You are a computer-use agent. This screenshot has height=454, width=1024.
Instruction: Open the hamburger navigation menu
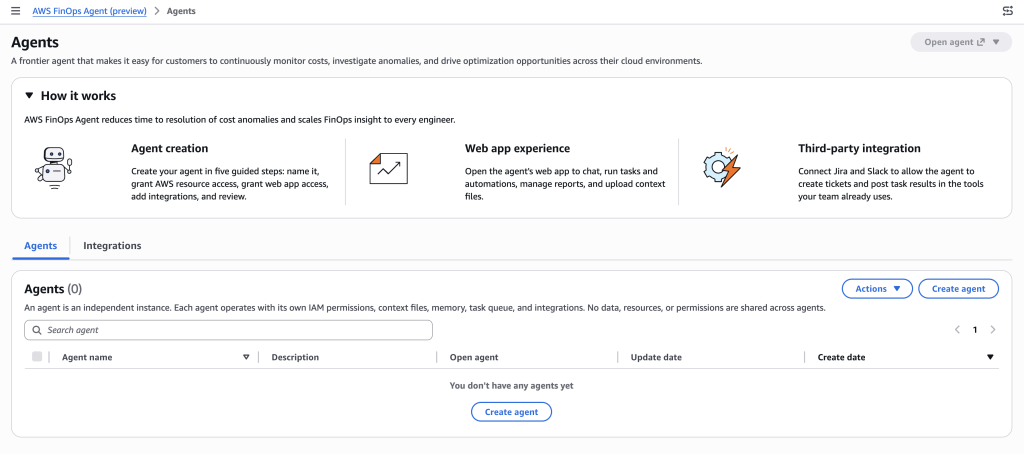pyautogui.click(x=16, y=11)
